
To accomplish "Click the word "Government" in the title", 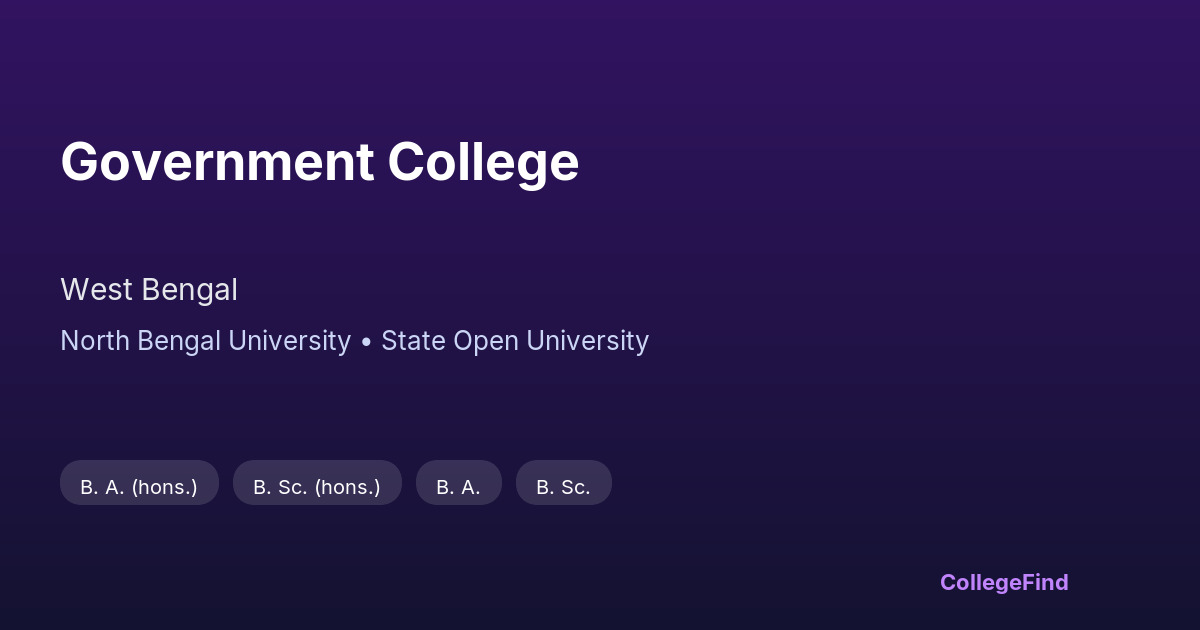I will point(217,162).
